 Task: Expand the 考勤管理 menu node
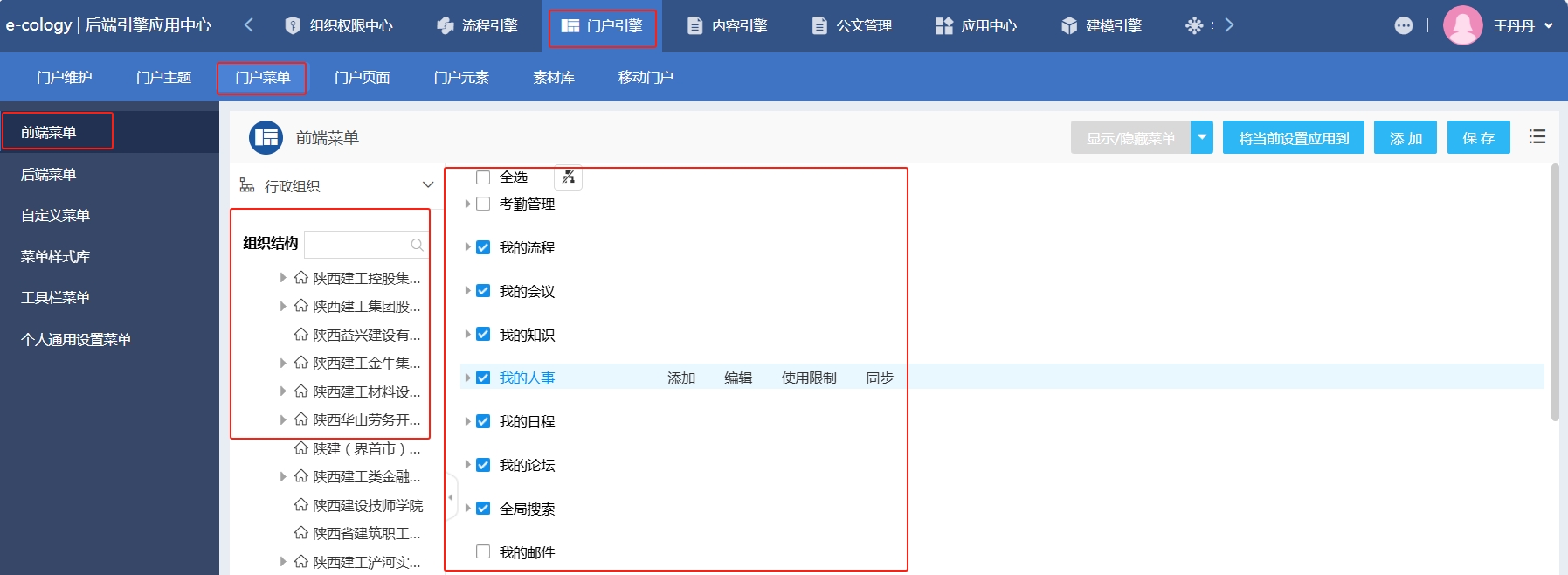click(x=467, y=204)
